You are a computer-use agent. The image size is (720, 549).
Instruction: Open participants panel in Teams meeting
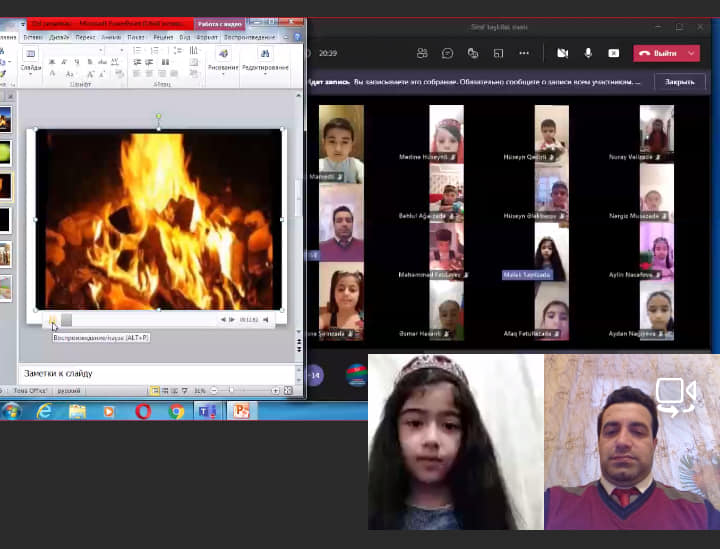coord(422,53)
